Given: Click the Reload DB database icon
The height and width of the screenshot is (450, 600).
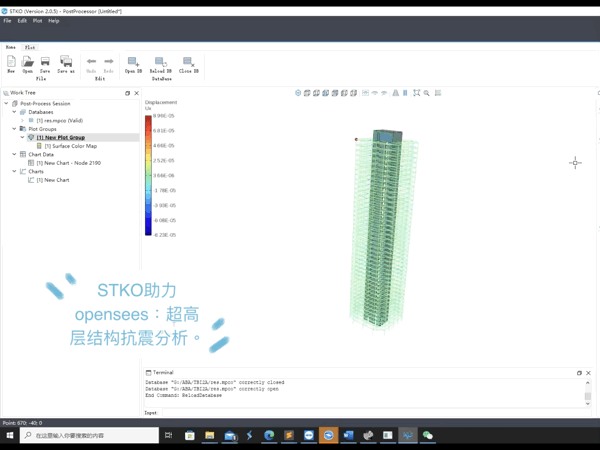Looking at the screenshot, I should coord(161,64).
